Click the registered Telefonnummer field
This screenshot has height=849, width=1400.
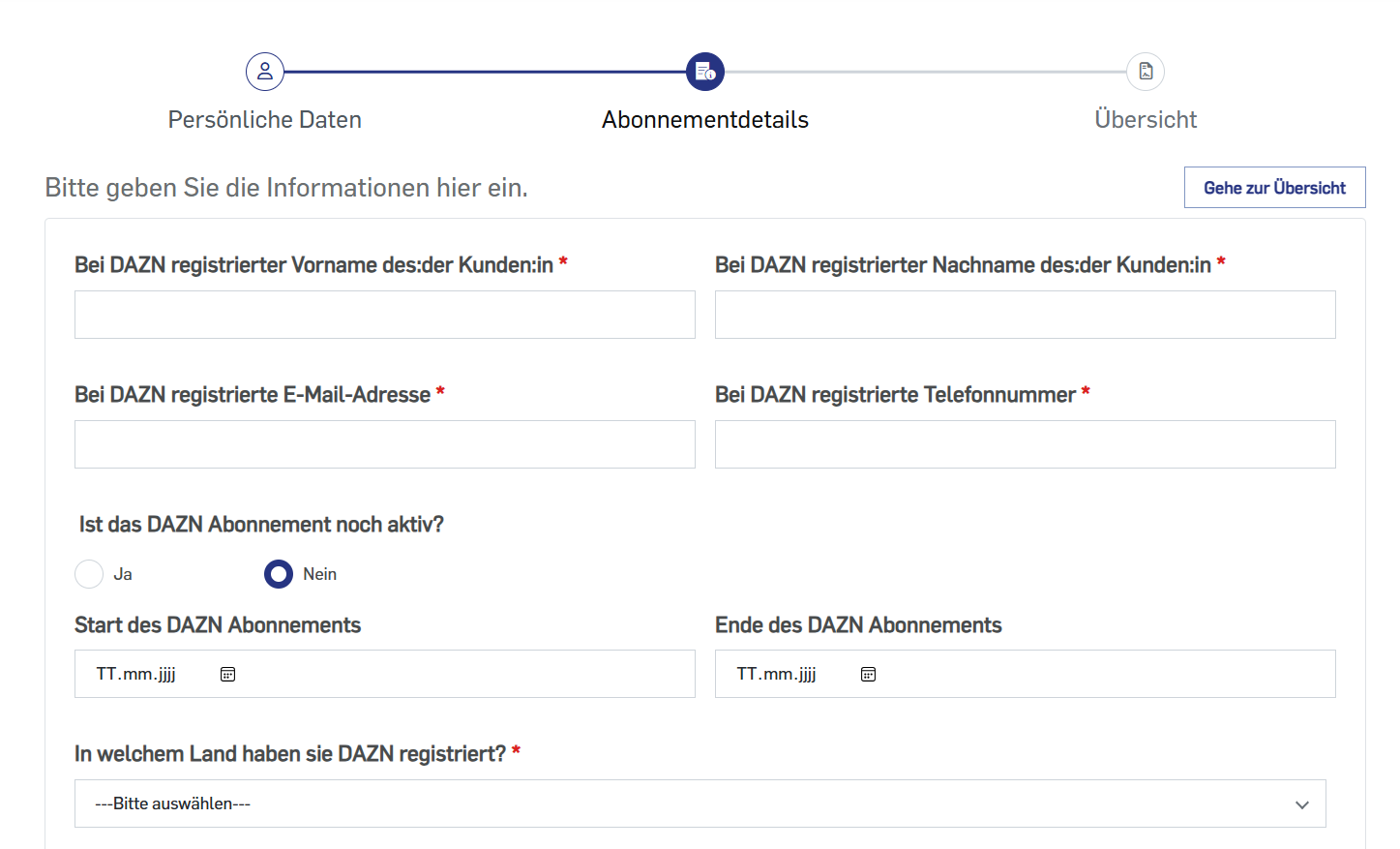click(1025, 444)
